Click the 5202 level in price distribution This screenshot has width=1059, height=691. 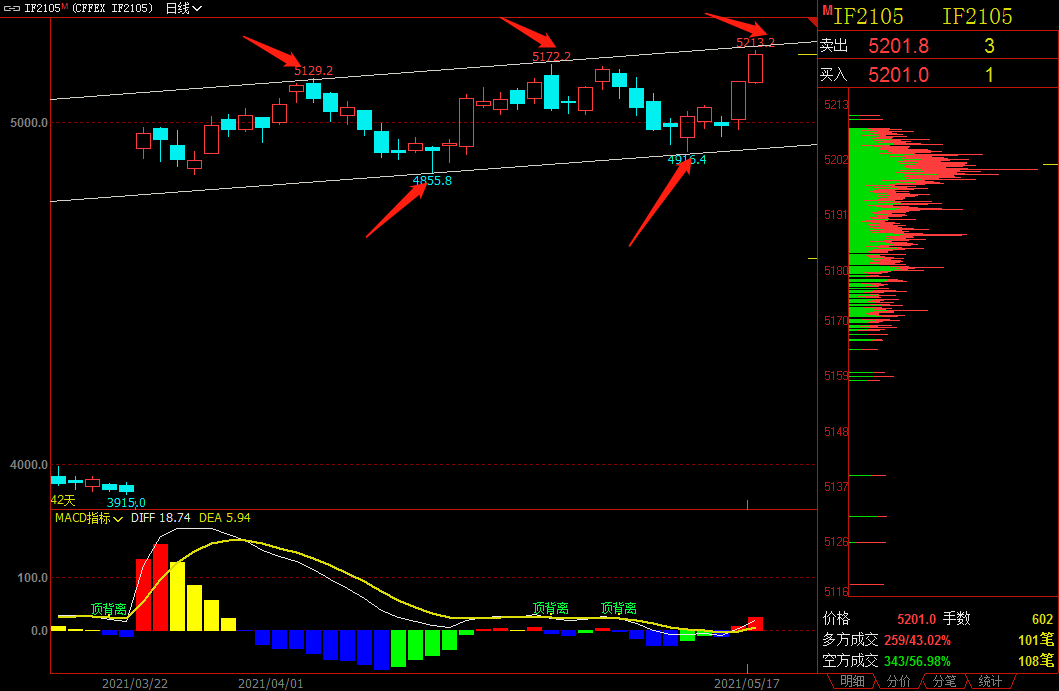tap(836, 160)
